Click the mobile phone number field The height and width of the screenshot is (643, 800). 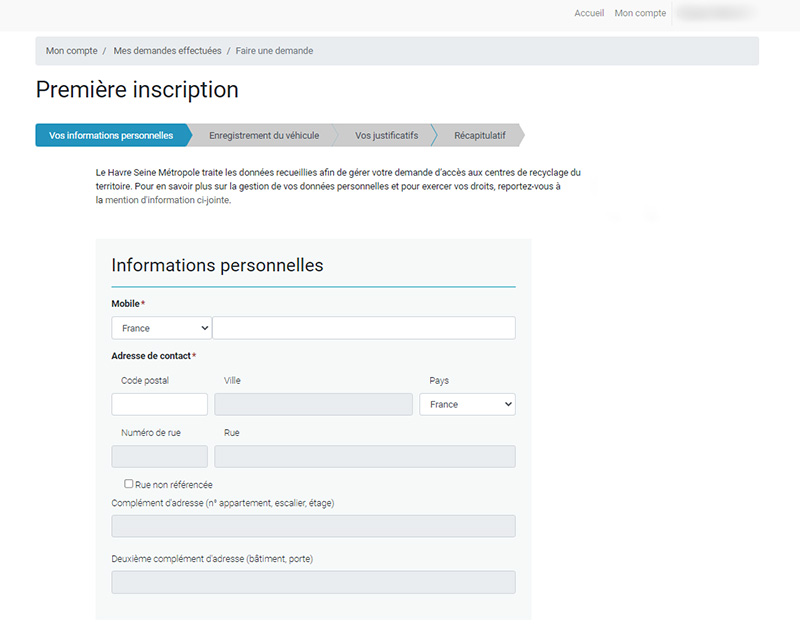(x=364, y=328)
